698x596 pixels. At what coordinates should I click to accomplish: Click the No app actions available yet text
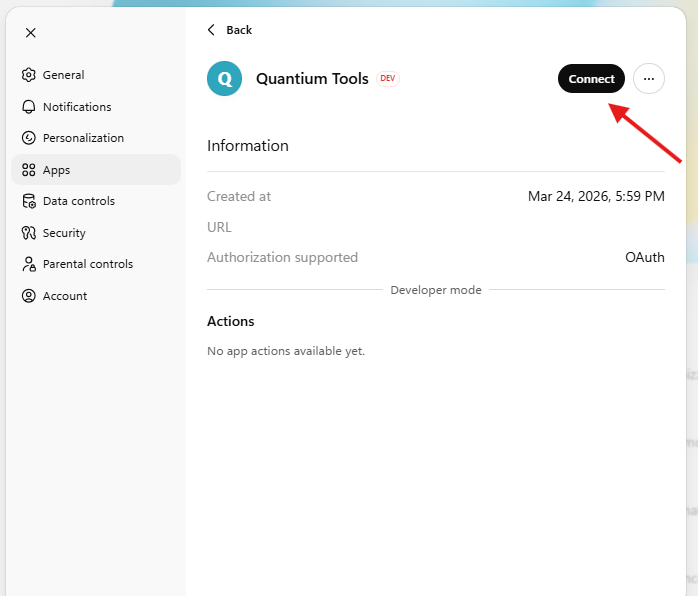[x=286, y=351]
